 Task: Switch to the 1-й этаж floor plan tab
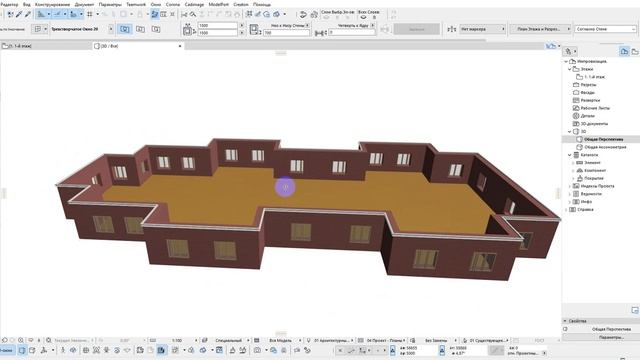coord(46,46)
